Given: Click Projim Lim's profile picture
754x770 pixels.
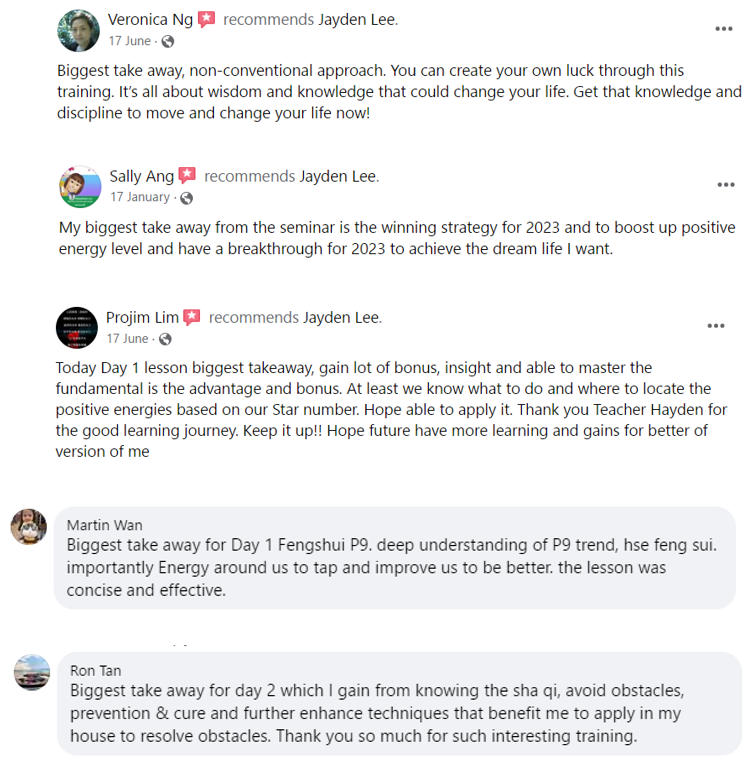Looking at the screenshot, I should (76, 328).
